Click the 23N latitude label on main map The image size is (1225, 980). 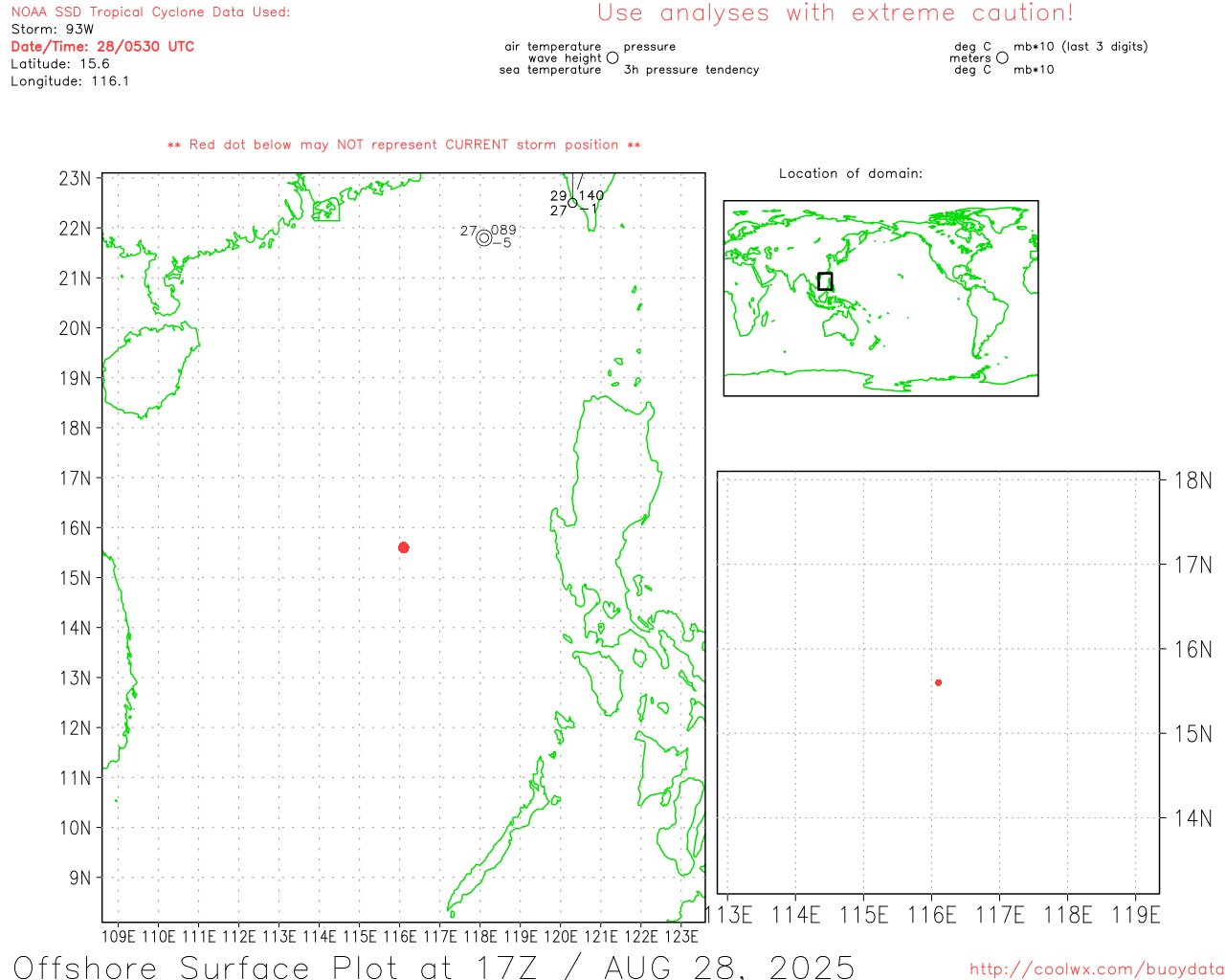[x=75, y=178]
